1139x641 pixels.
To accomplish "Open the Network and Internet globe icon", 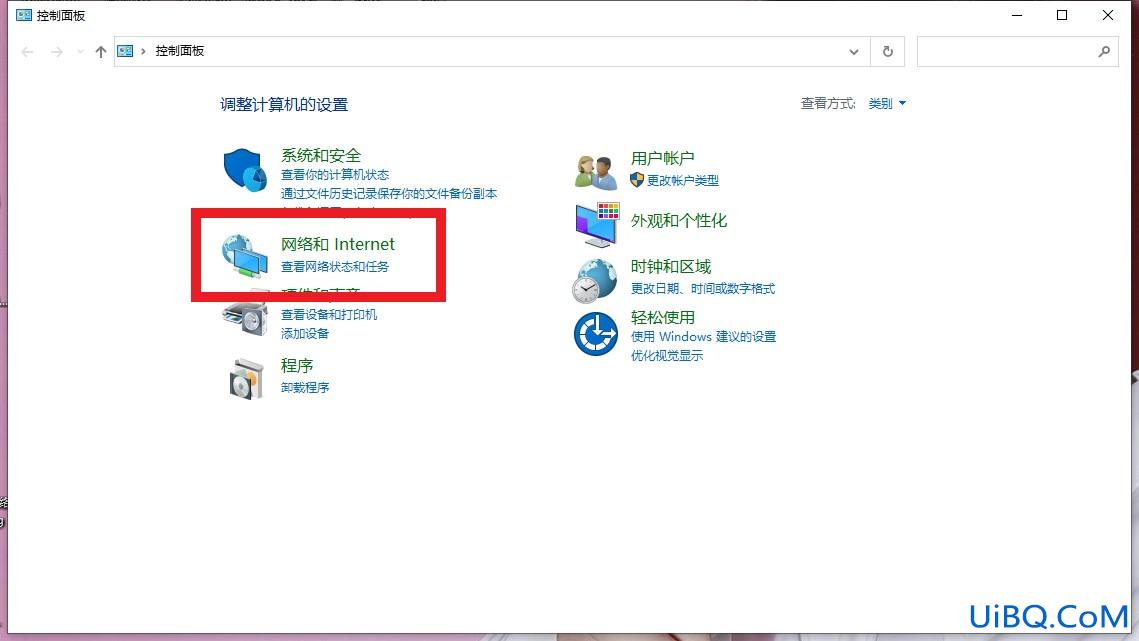I will 245,256.
